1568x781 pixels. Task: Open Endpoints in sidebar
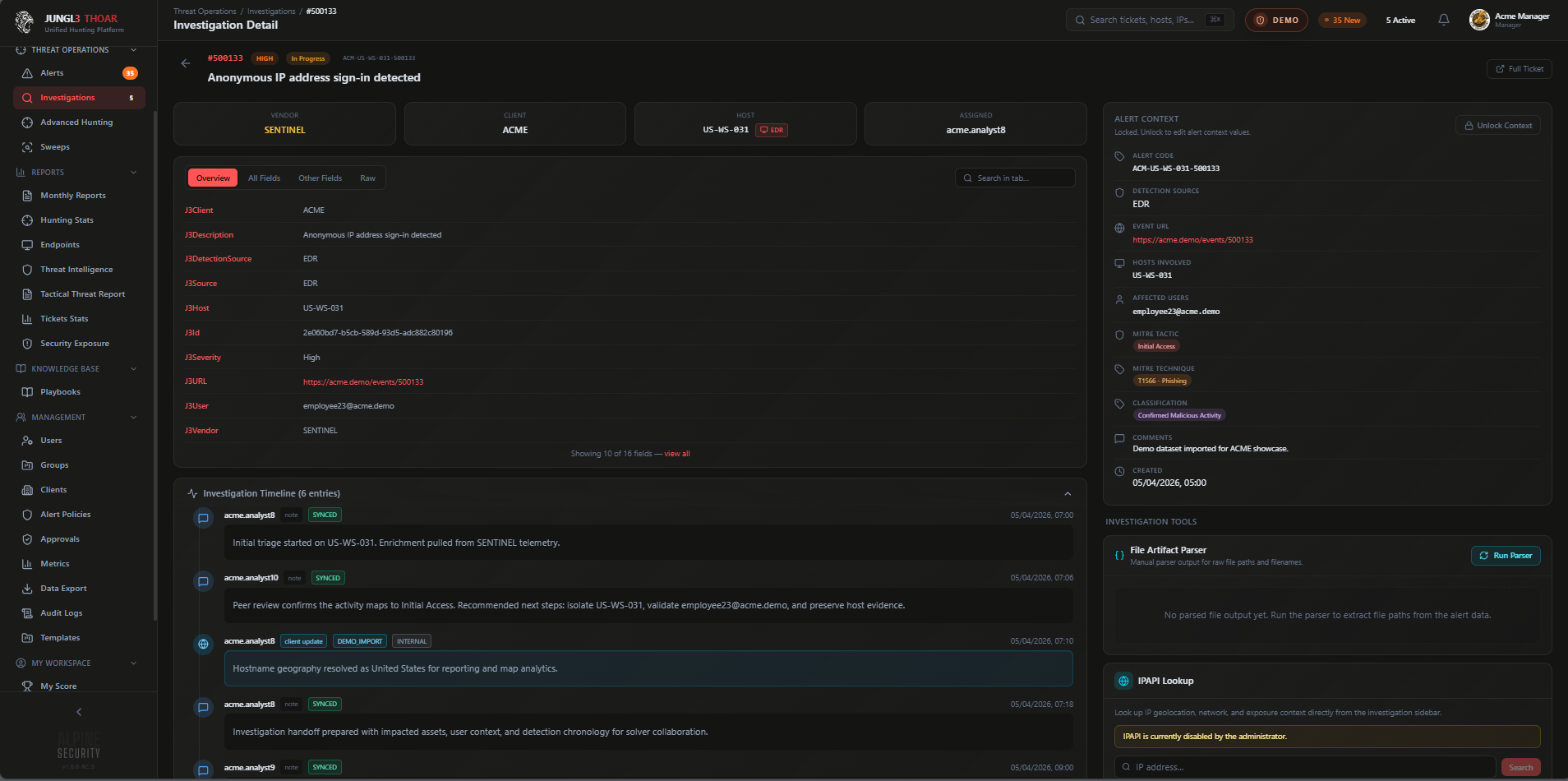point(79,245)
